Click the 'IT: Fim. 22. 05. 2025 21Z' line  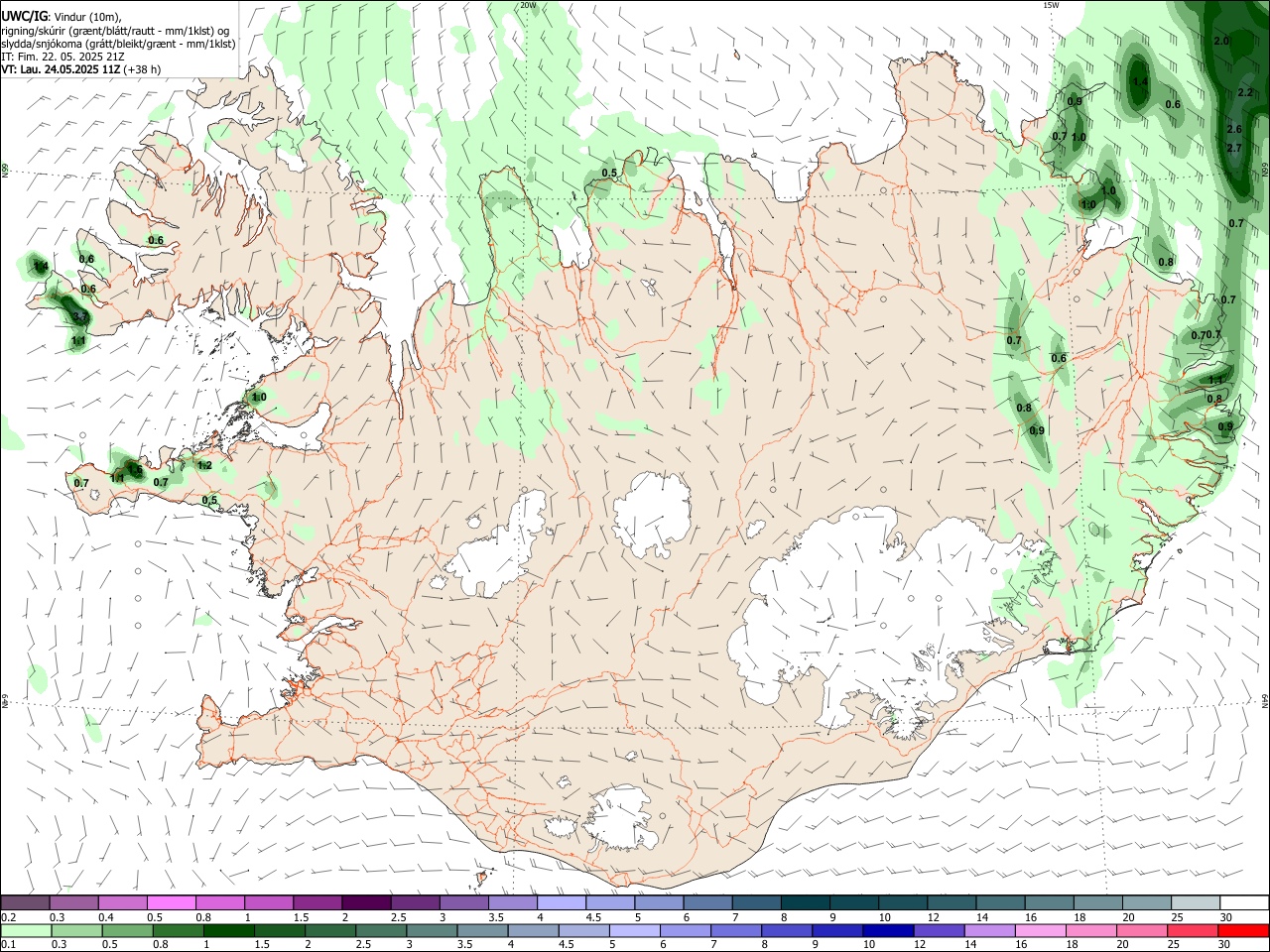tap(63, 57)
